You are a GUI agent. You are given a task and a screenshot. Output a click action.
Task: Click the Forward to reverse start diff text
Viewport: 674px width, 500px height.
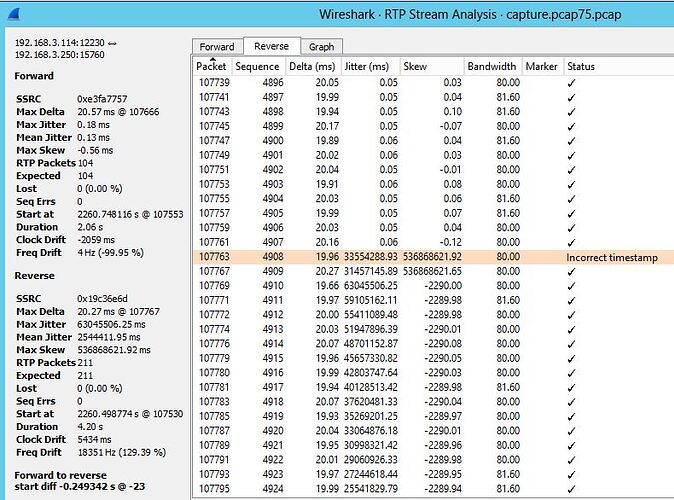click(79, 481)
